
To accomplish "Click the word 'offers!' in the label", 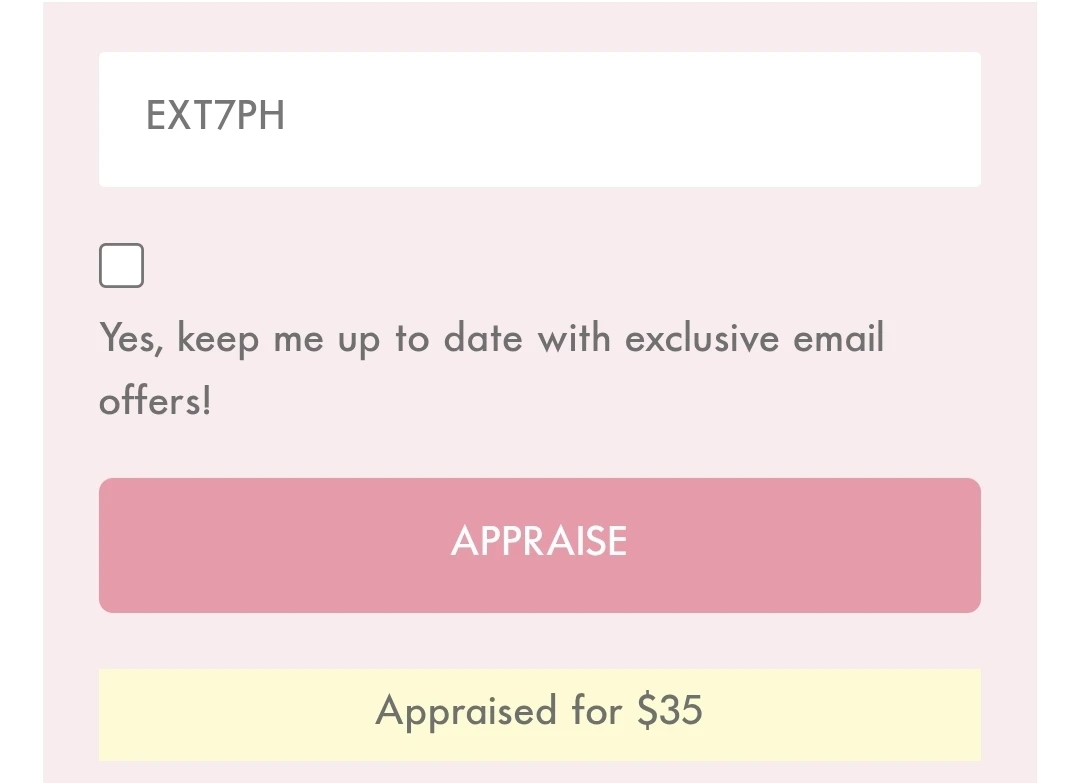I will click(x=155, y=401).
